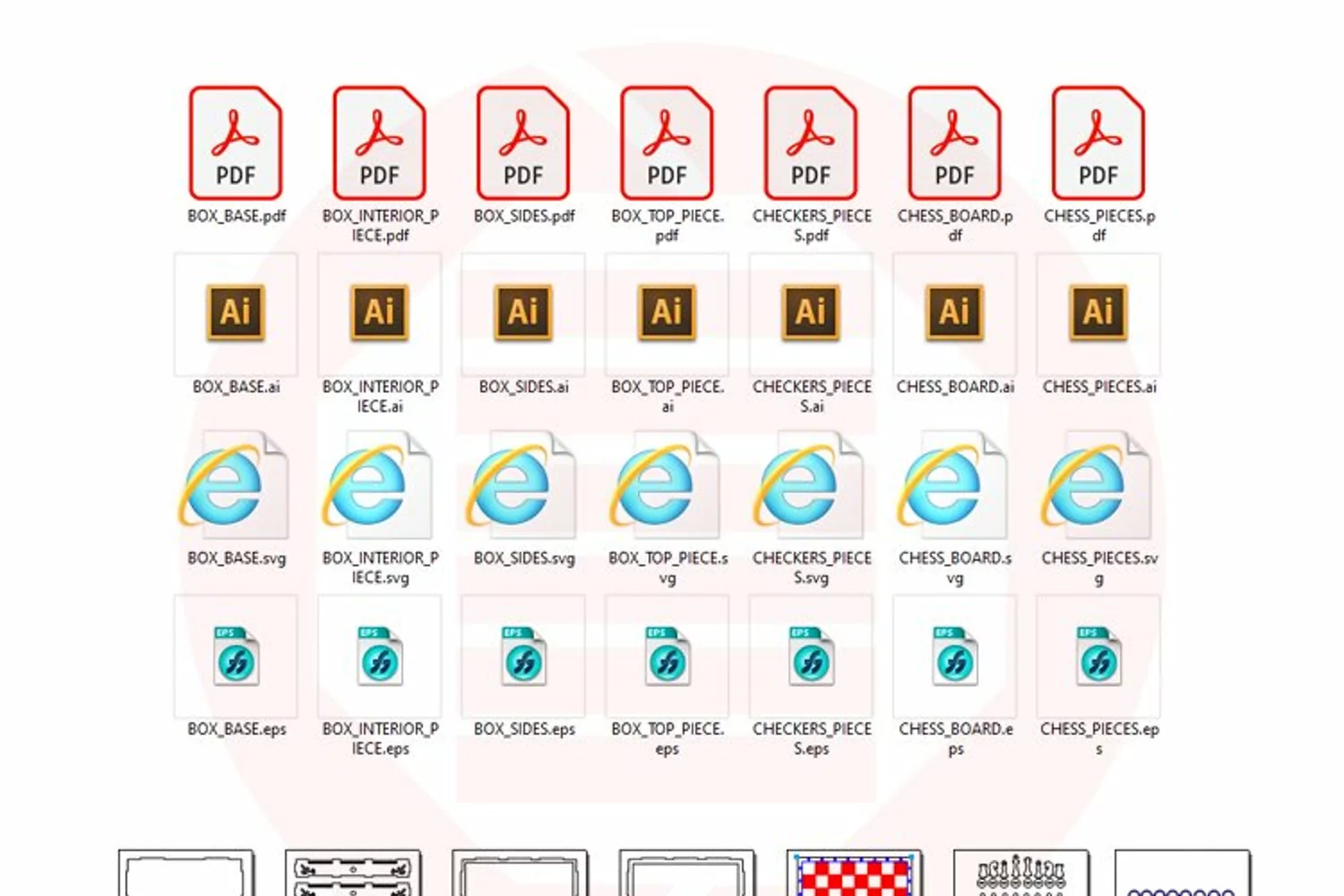Click the file name text "BOX_SIDES.ai"
Image resolution: width=1344 pixels, height=896 pixels.
524,387
